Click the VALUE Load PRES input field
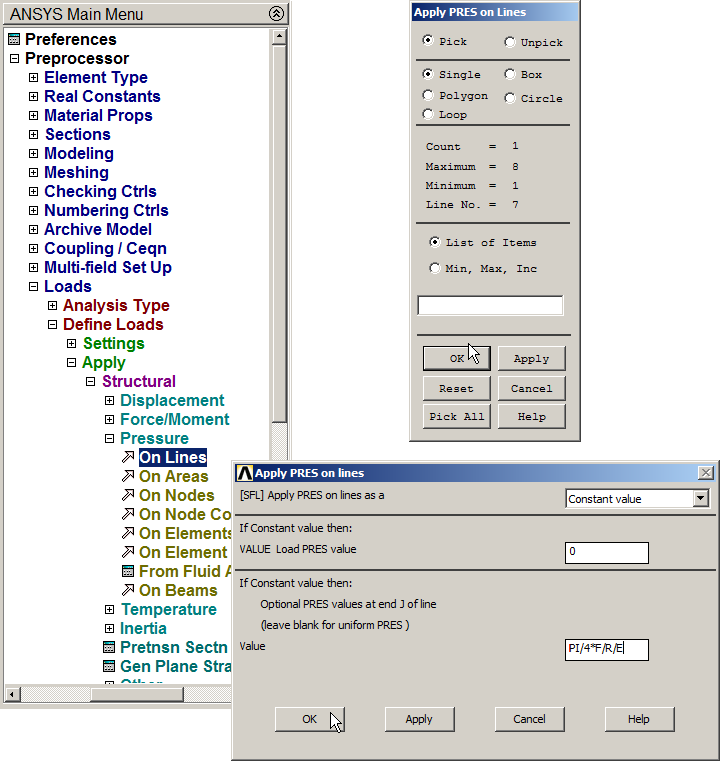The height and width of the screenshot is (761, 720). pos(606,553)
